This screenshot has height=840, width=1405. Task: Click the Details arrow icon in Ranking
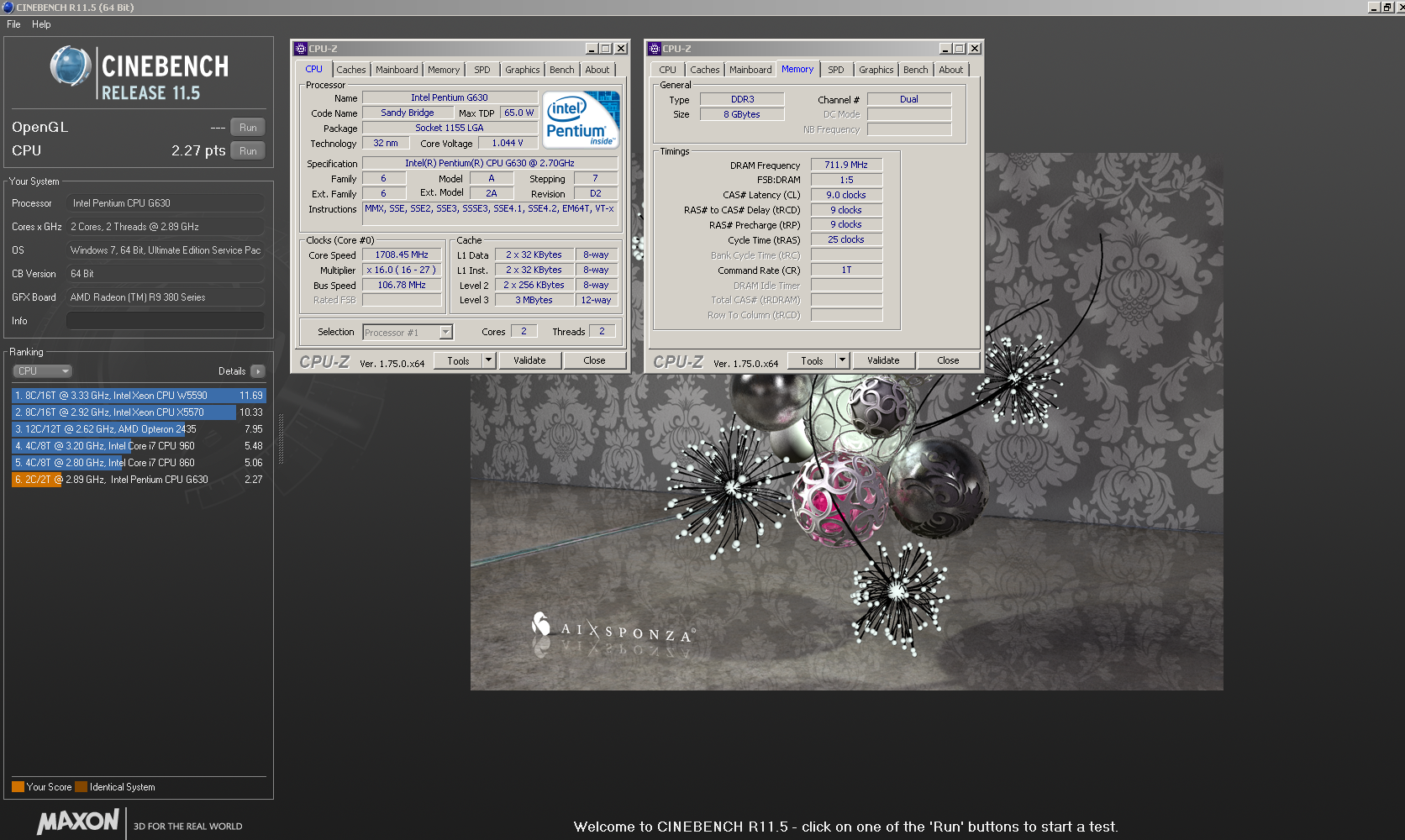point(258,371)
